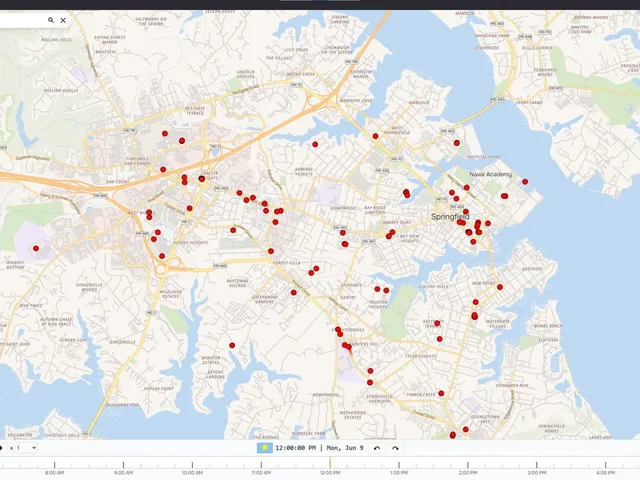Click the sun daytime indicator icon
The image size is (640, 480).
pos(264,448)
